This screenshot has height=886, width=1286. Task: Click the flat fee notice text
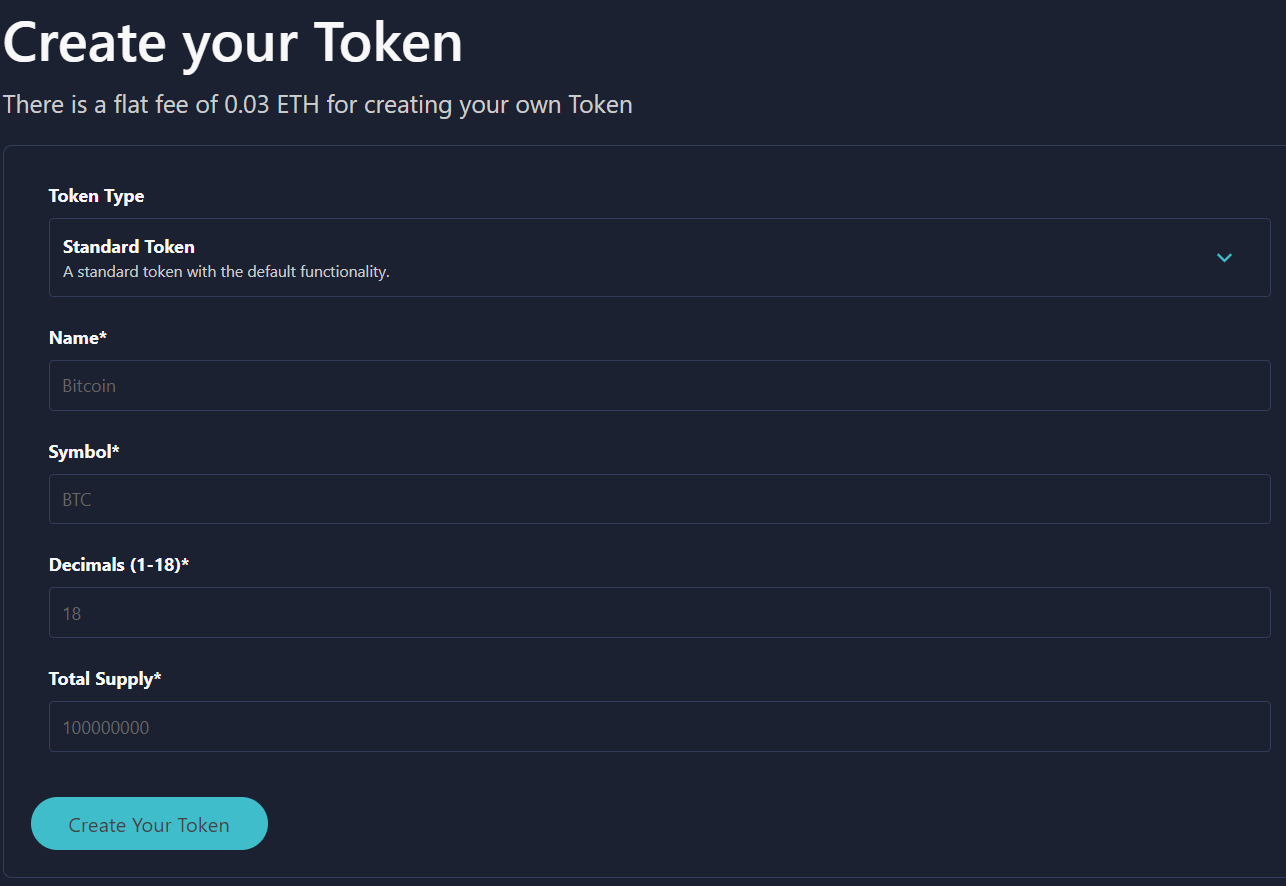pyautogui.click(x=317, y=104)
